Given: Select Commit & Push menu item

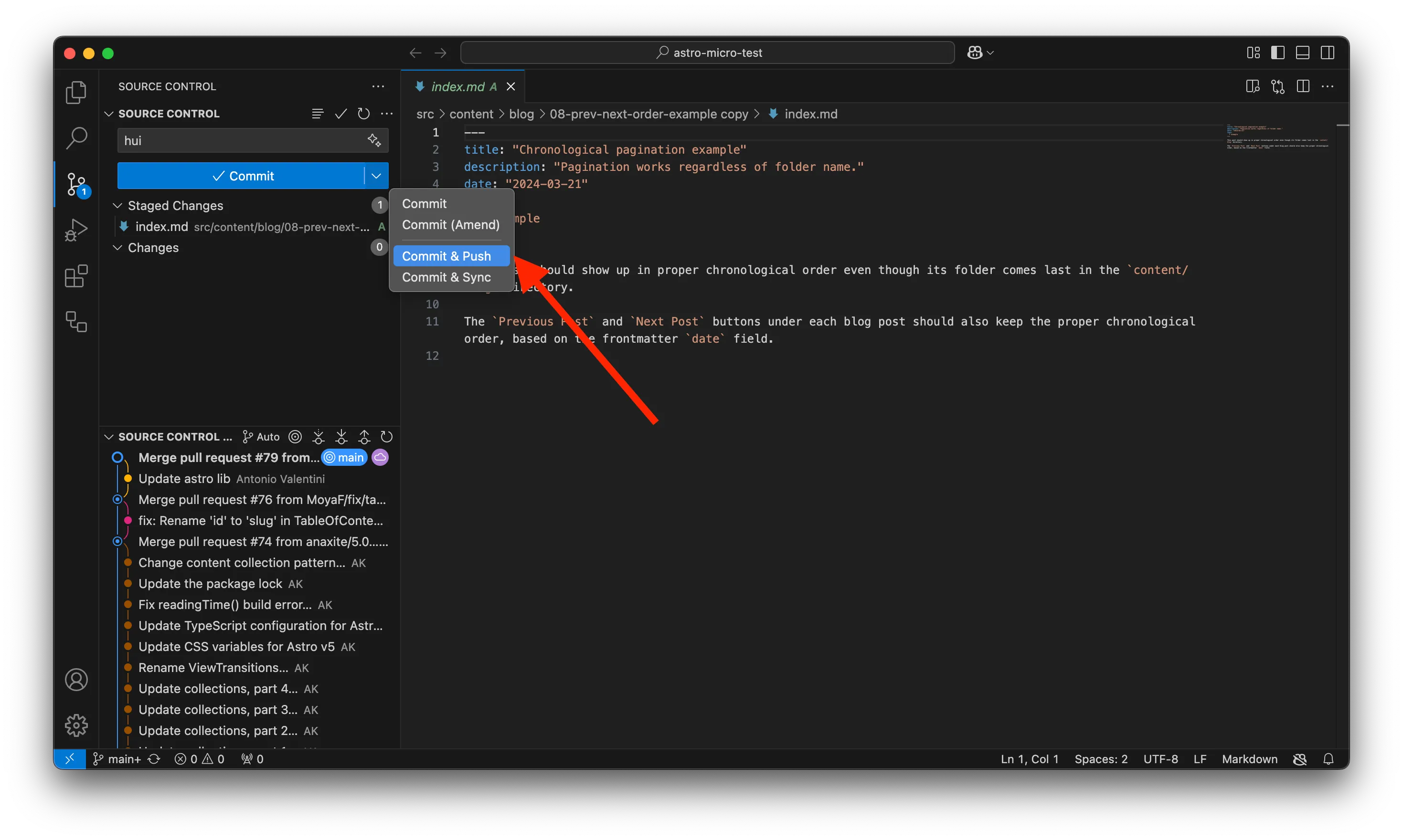Looking at the screenshot, I should pos(451,256).
